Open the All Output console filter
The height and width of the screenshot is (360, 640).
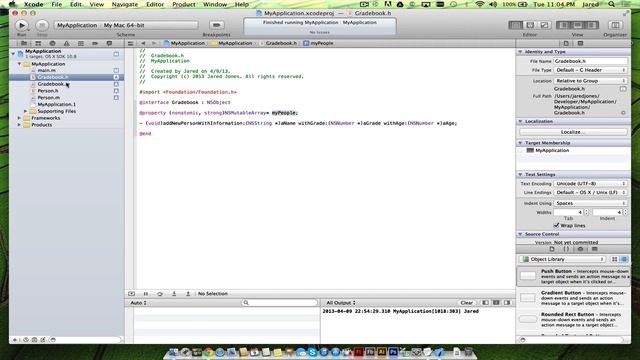(x=341, y=303)
